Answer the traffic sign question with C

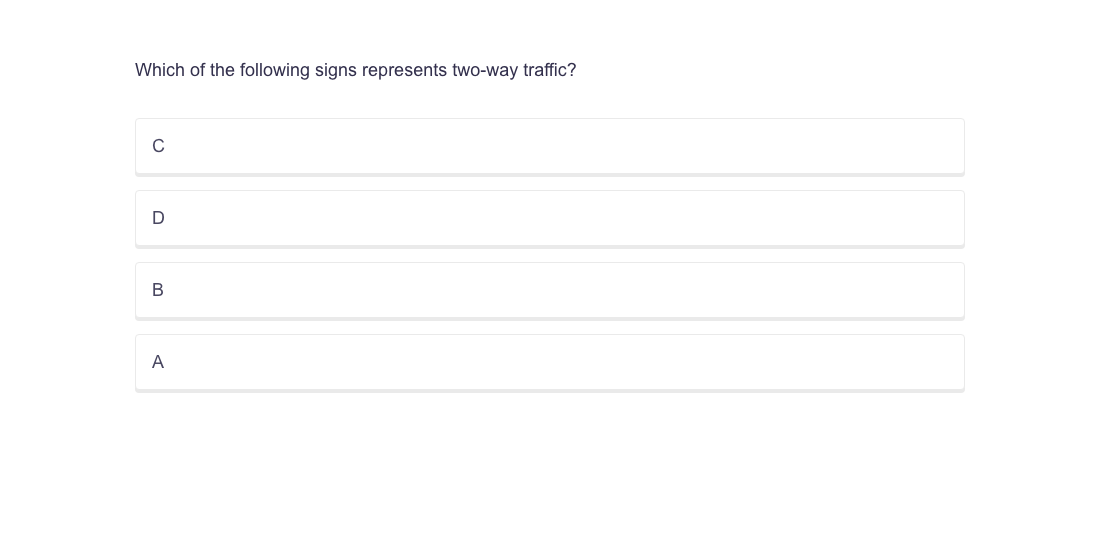549,146
